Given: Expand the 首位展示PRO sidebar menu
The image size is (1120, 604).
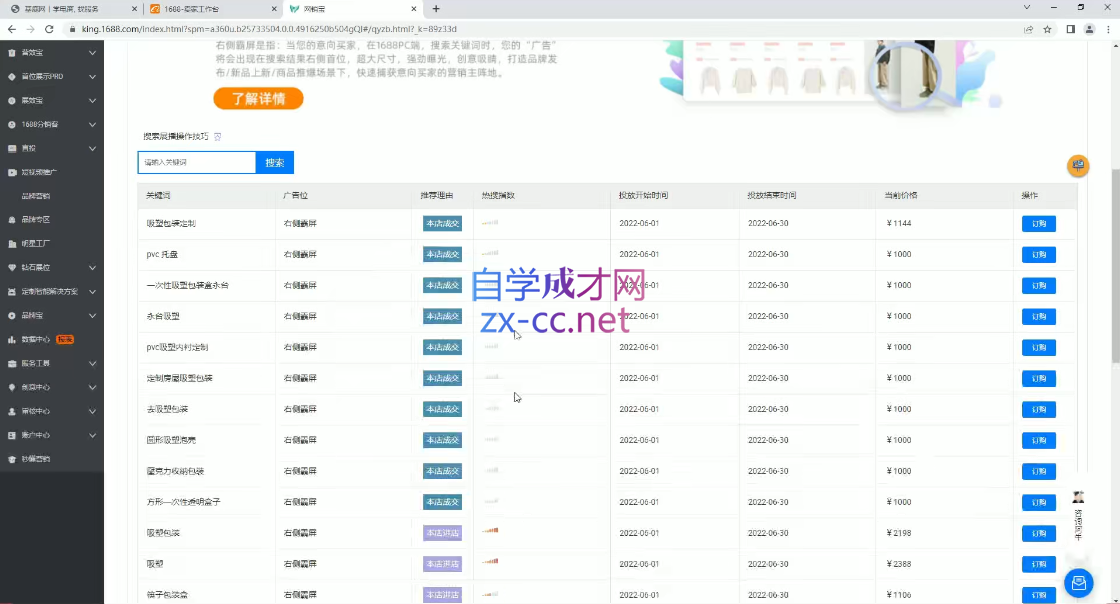Looking at the screenshot, I should pos(92,77).
